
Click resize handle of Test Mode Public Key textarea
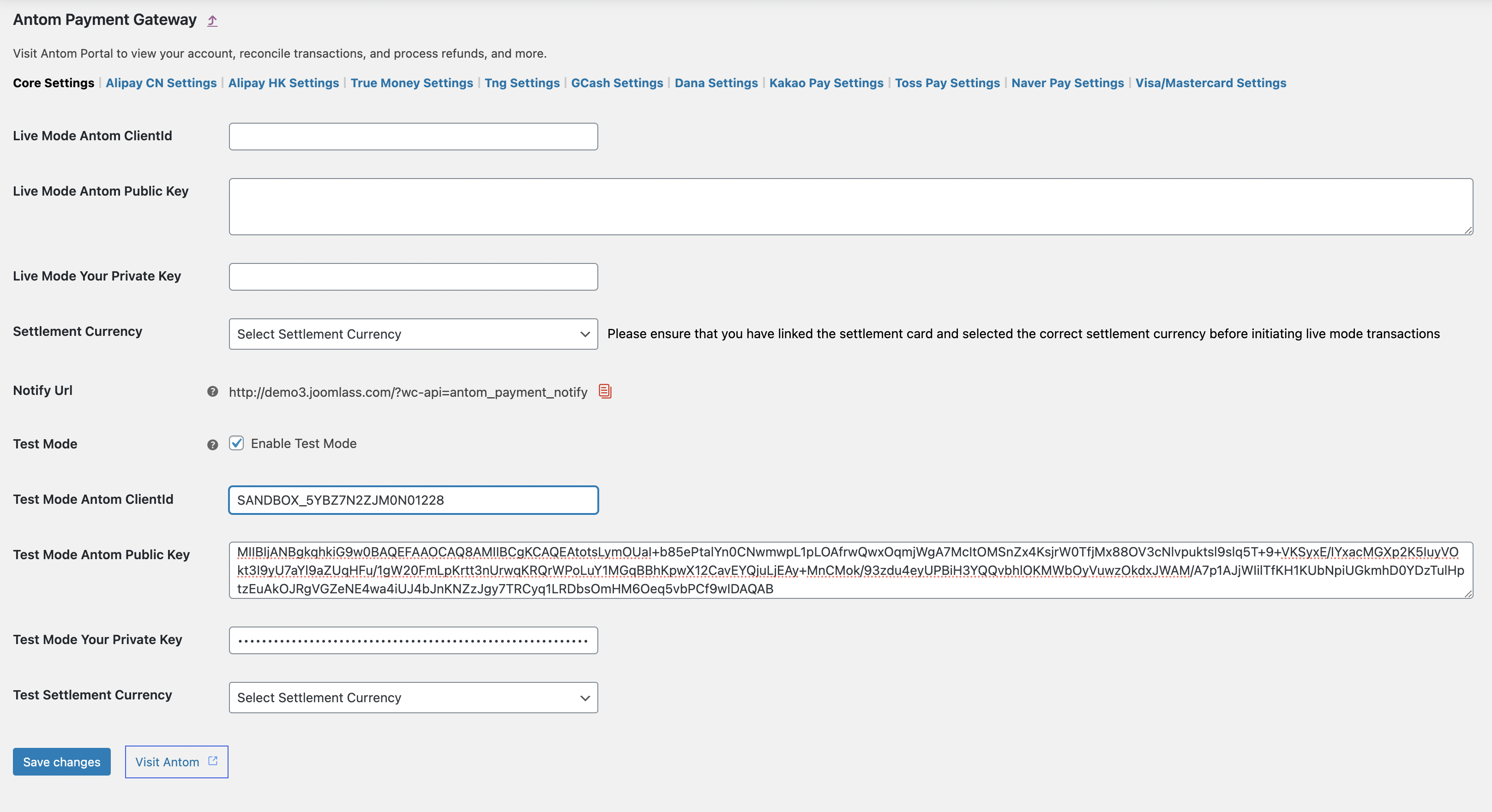[x=1468, y=594]
